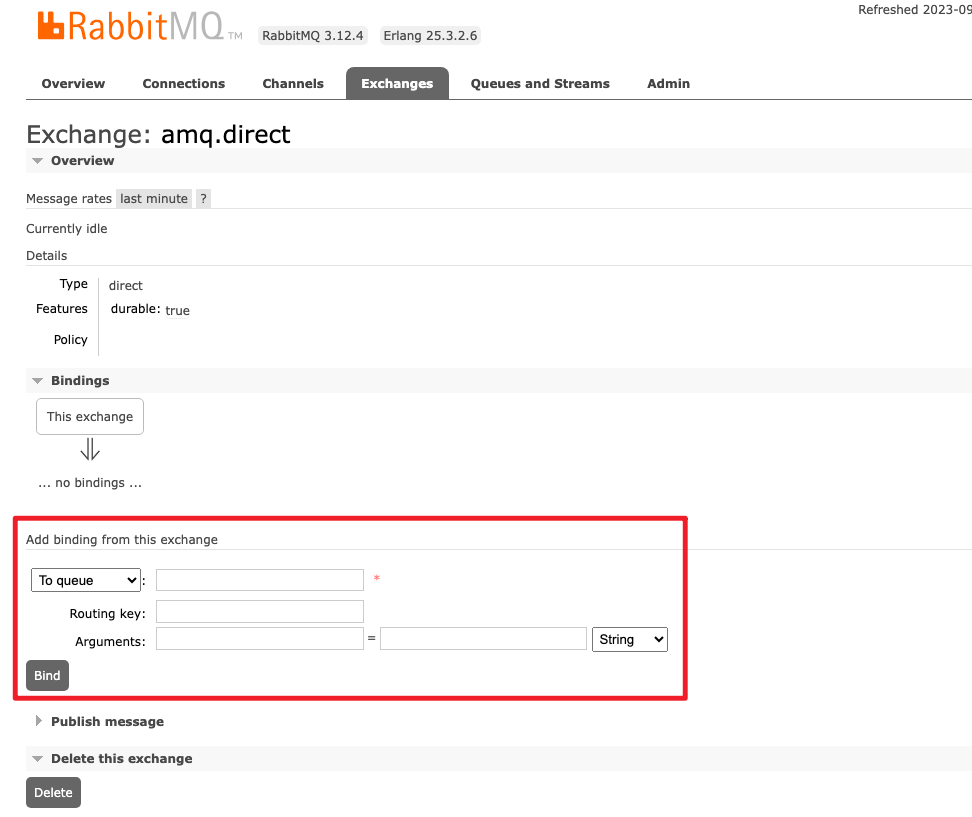Viewport: 972px width, 817px height.
Task: Click the last minute rate selector
Action: pyautogui.click(x=153, y=198)
